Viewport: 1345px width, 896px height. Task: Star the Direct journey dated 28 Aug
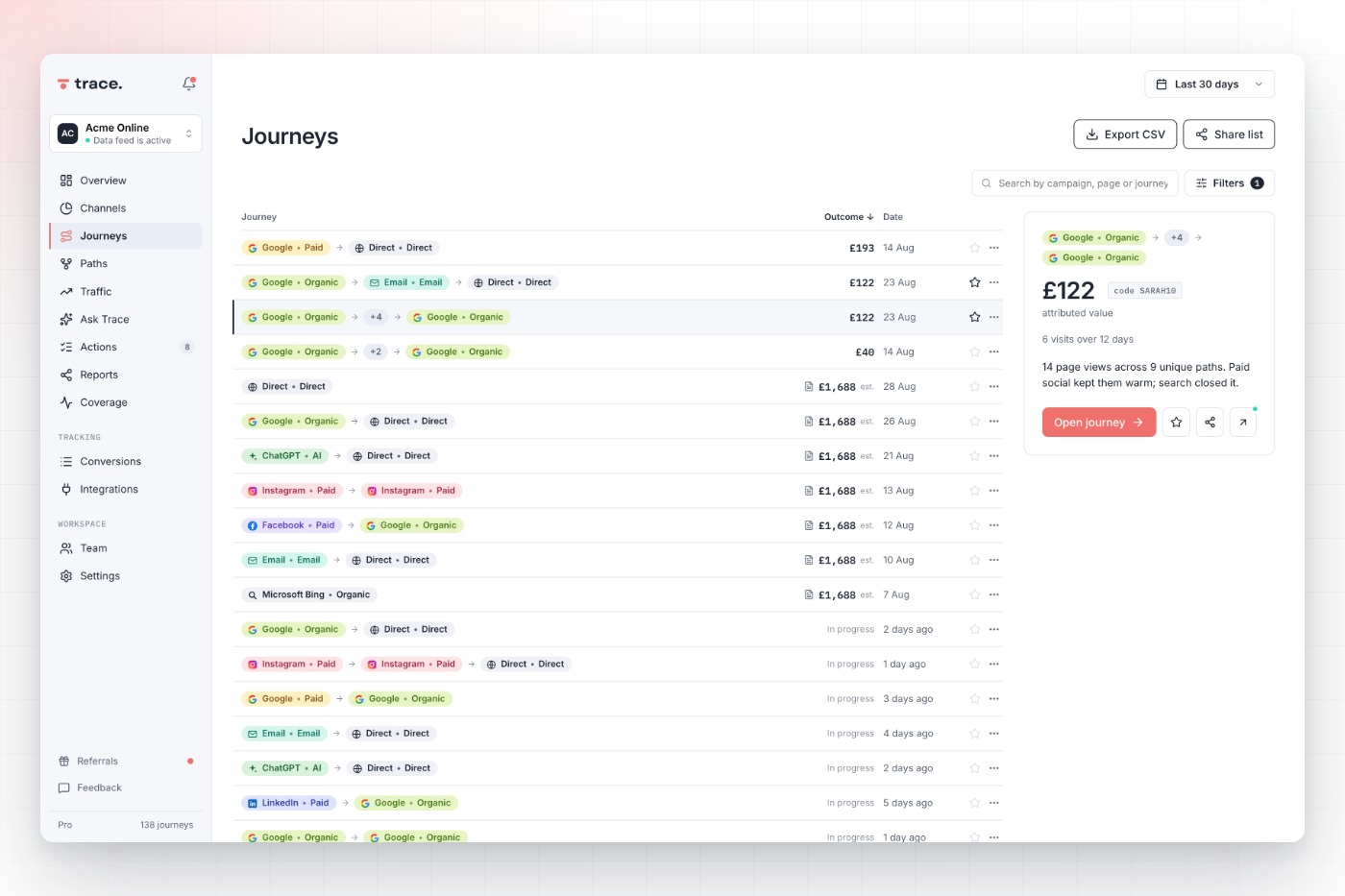[974, 386]
